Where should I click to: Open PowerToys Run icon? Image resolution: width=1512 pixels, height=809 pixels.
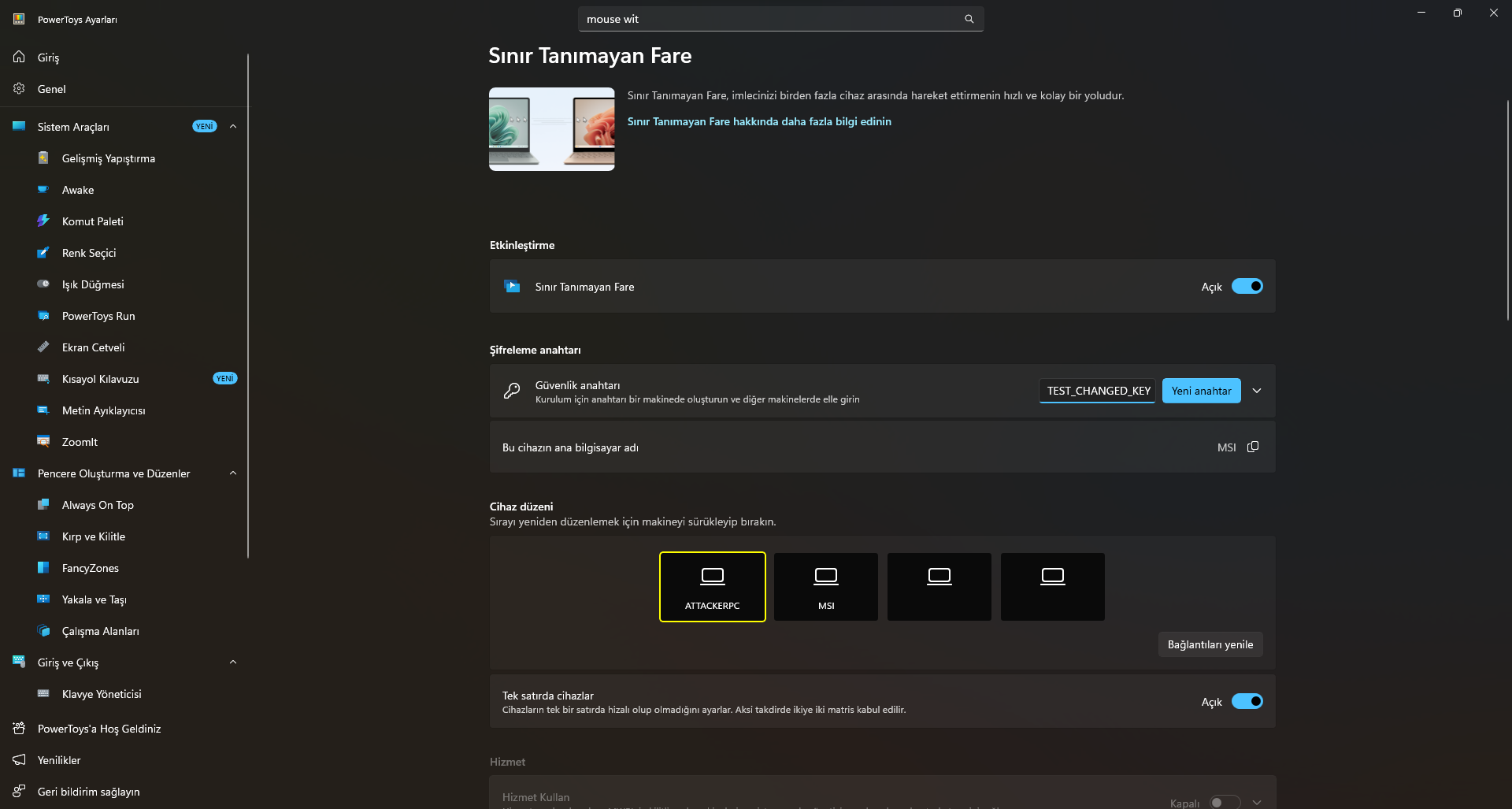click(43, 315)
